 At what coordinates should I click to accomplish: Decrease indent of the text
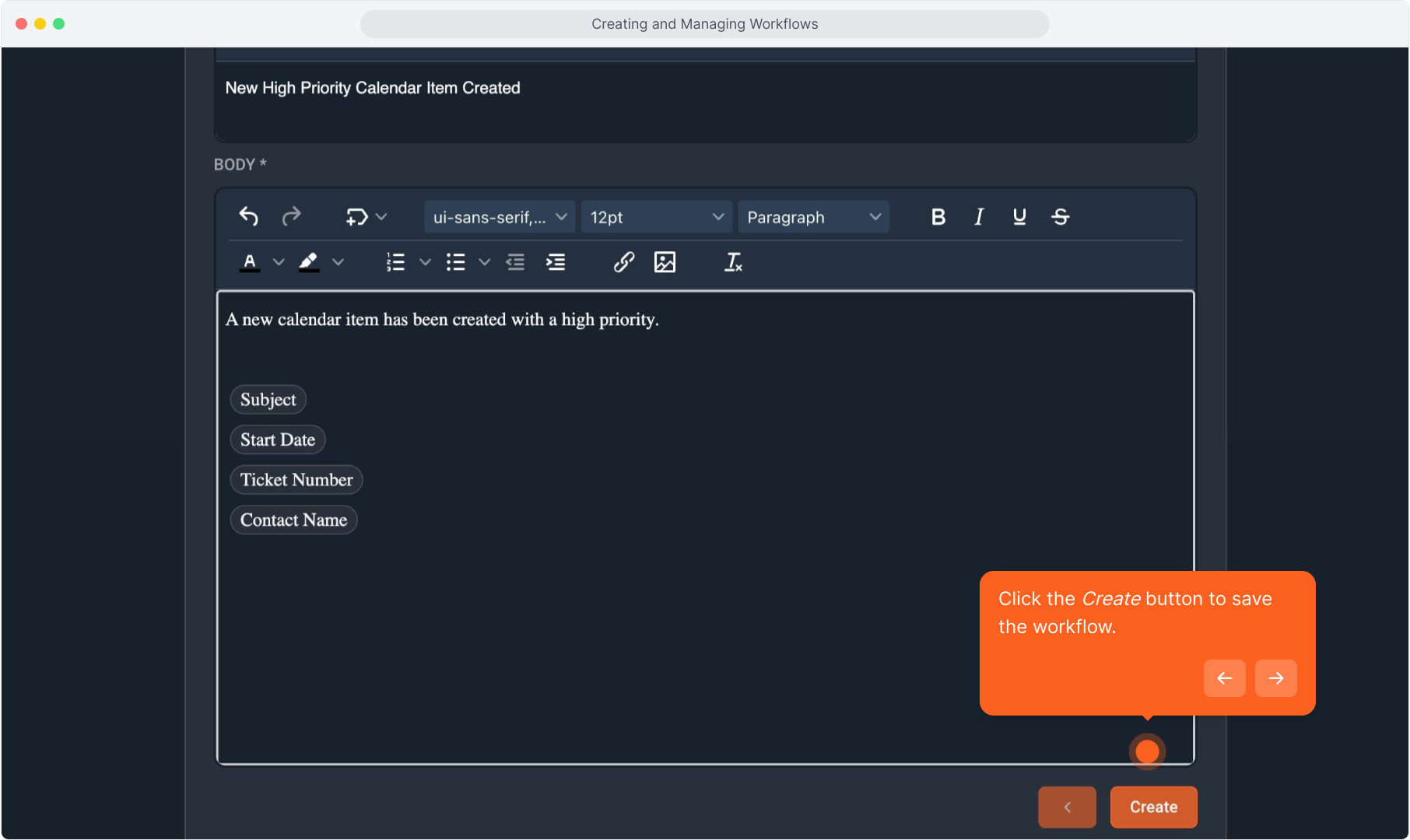click(x=515, y=262)
